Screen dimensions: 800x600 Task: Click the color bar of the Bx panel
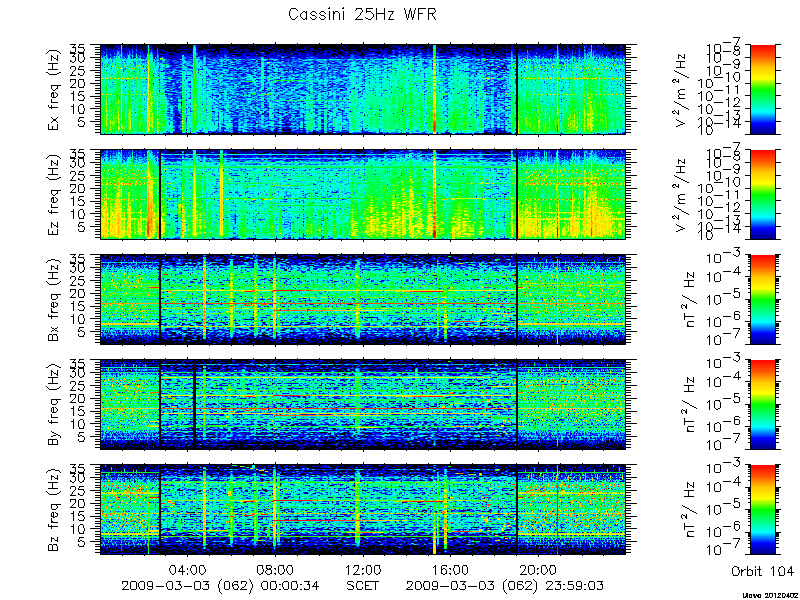pos(762,299)
